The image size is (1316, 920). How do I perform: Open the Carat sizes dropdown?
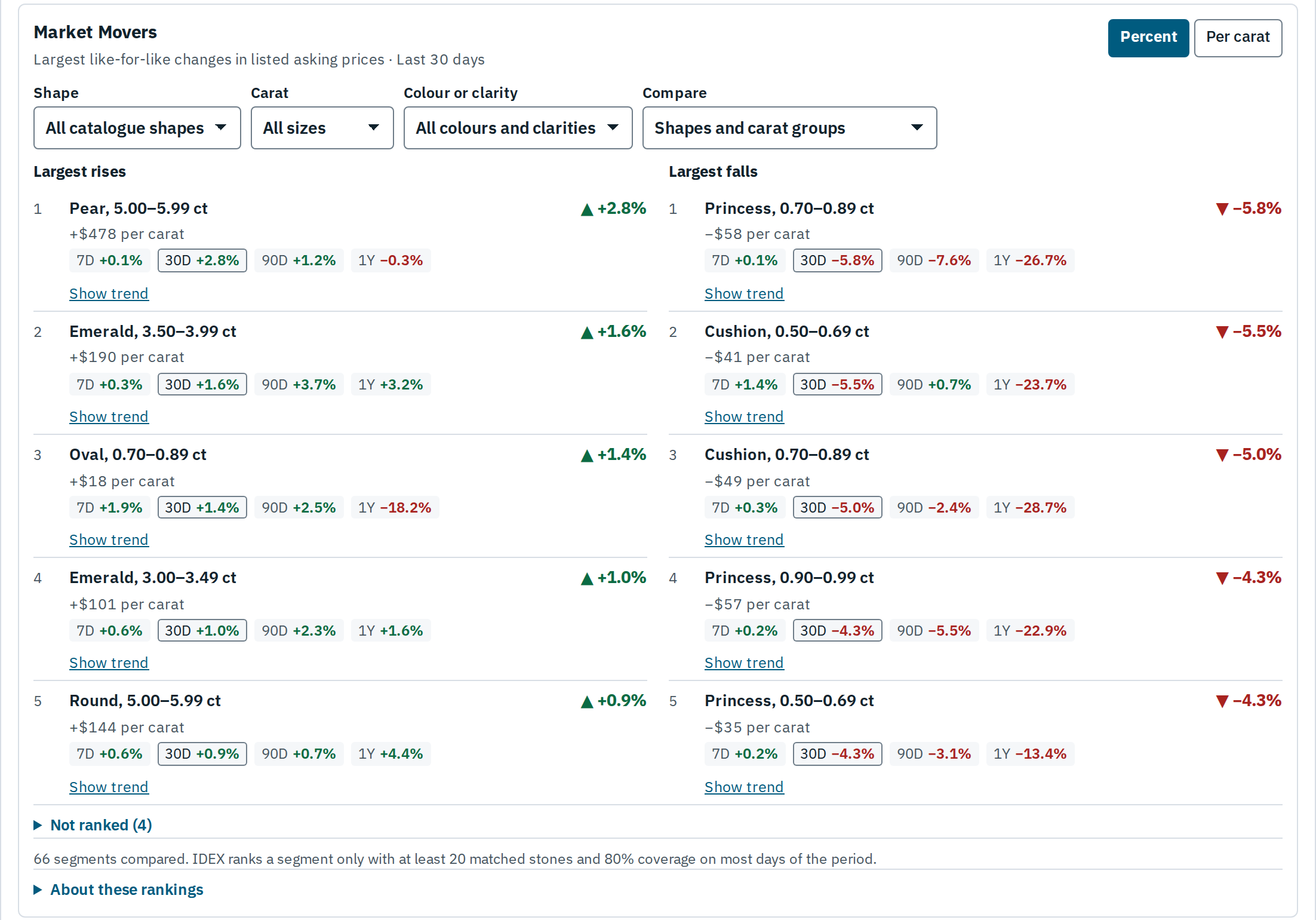click(322, 128)
